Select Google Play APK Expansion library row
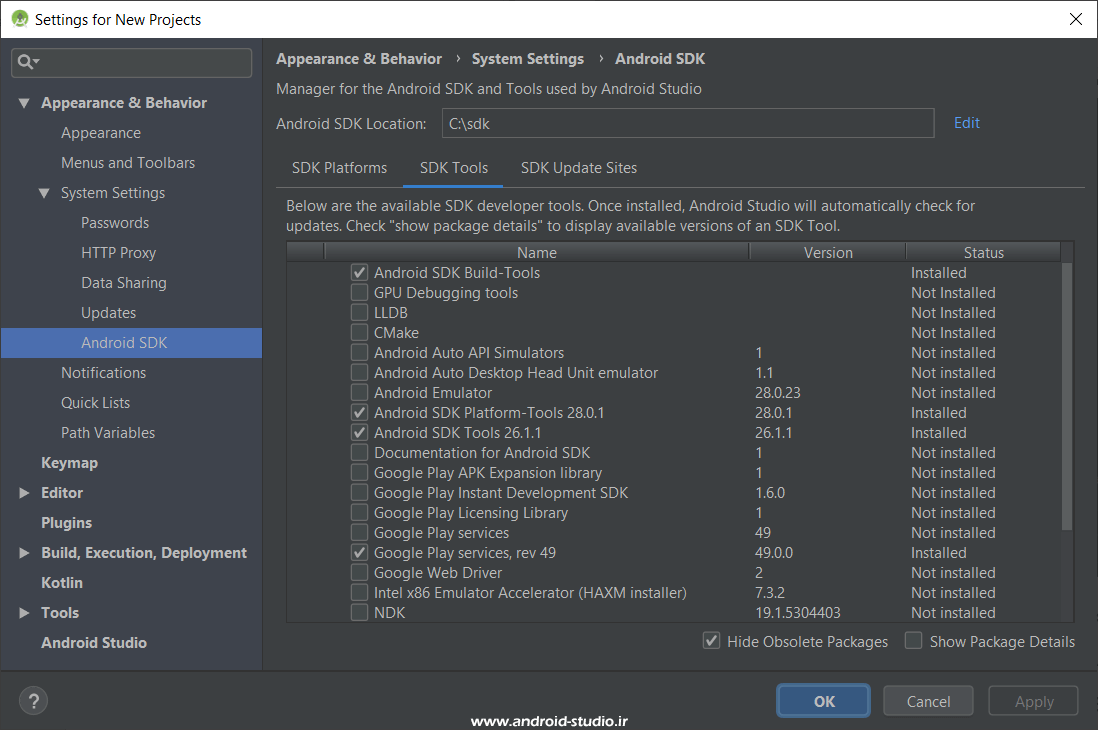Image resolution: width=1098 pixels, height=730 pixels. click(x=674, y=473)
